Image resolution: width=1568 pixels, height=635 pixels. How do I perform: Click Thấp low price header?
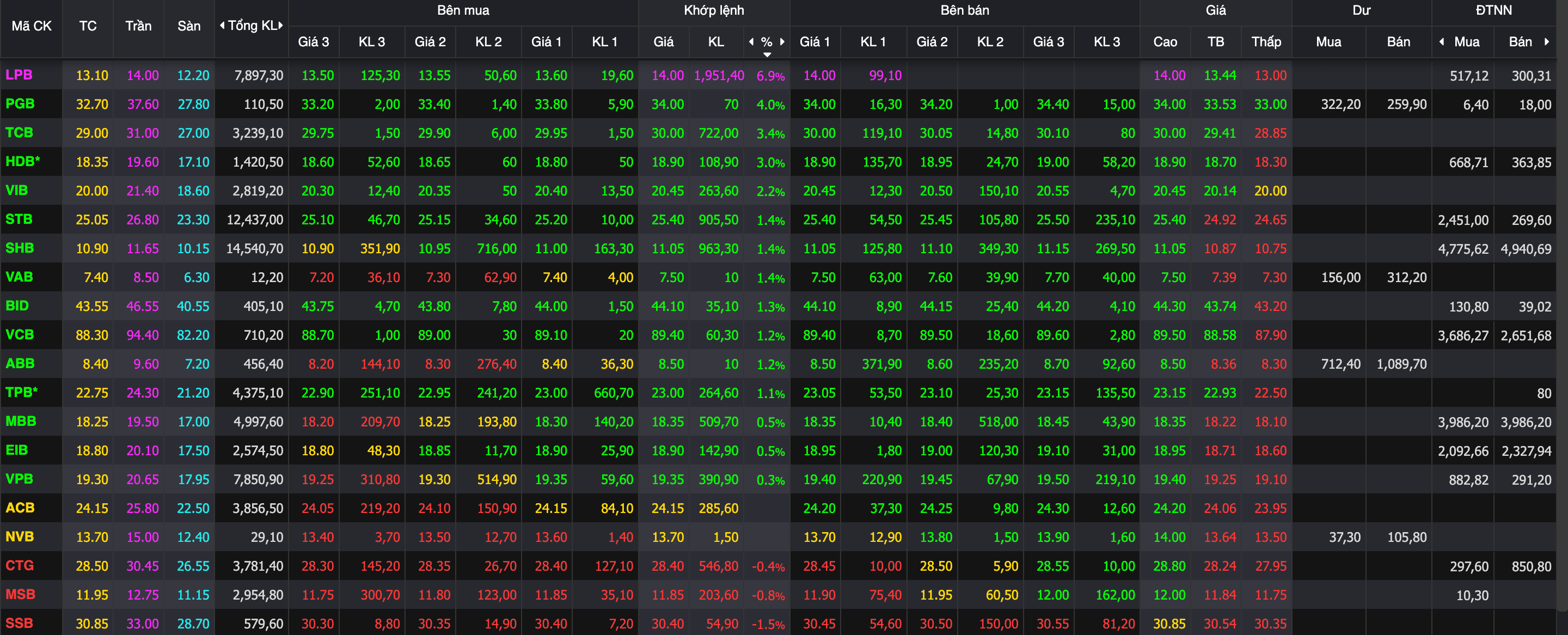pos(1266,41)
